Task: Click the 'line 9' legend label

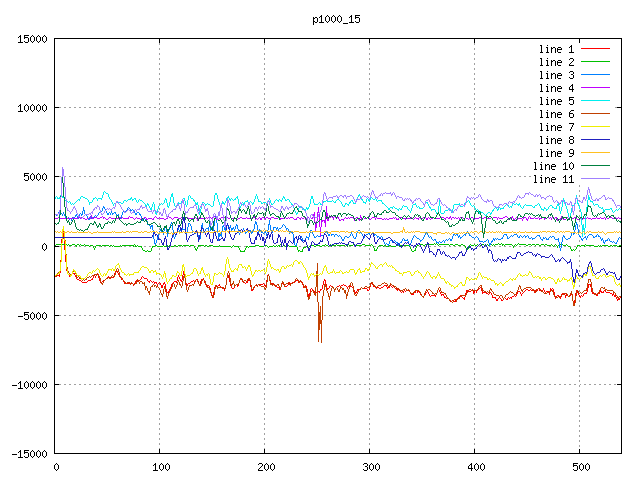Action: coord(557,153)
